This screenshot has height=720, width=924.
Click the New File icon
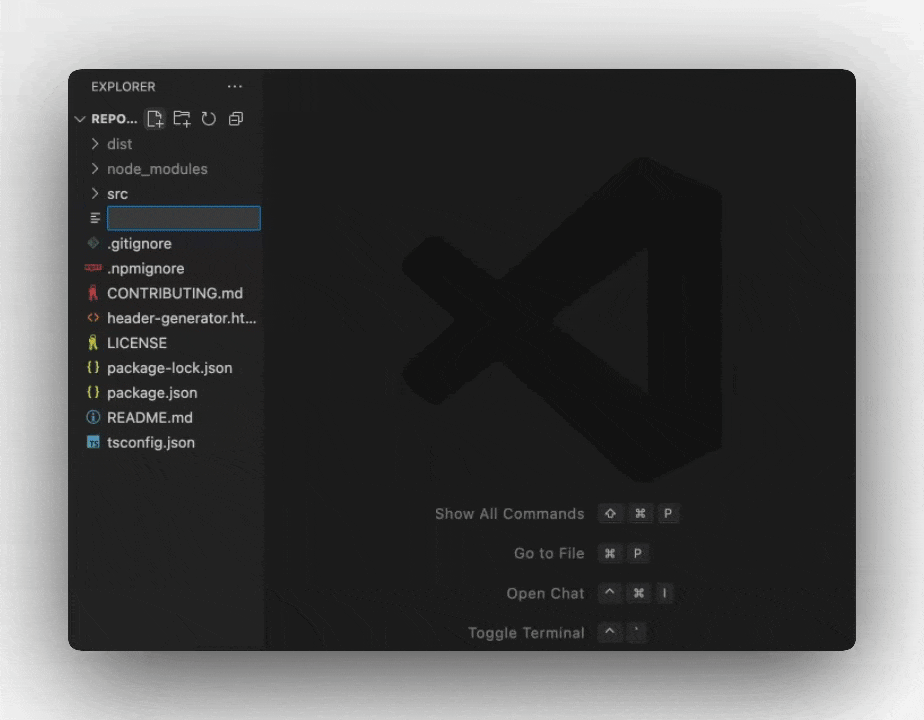point(154,118)
